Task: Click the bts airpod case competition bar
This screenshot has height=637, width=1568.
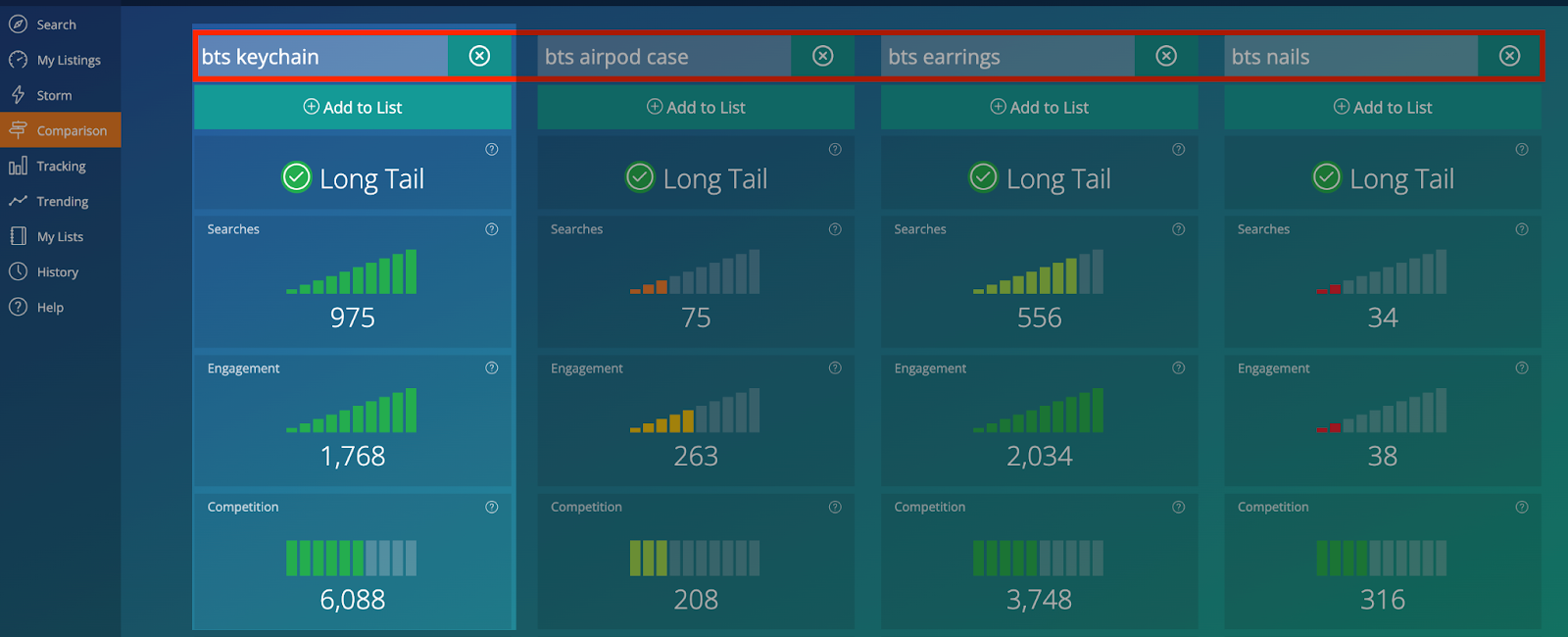Action: point(695,558)
